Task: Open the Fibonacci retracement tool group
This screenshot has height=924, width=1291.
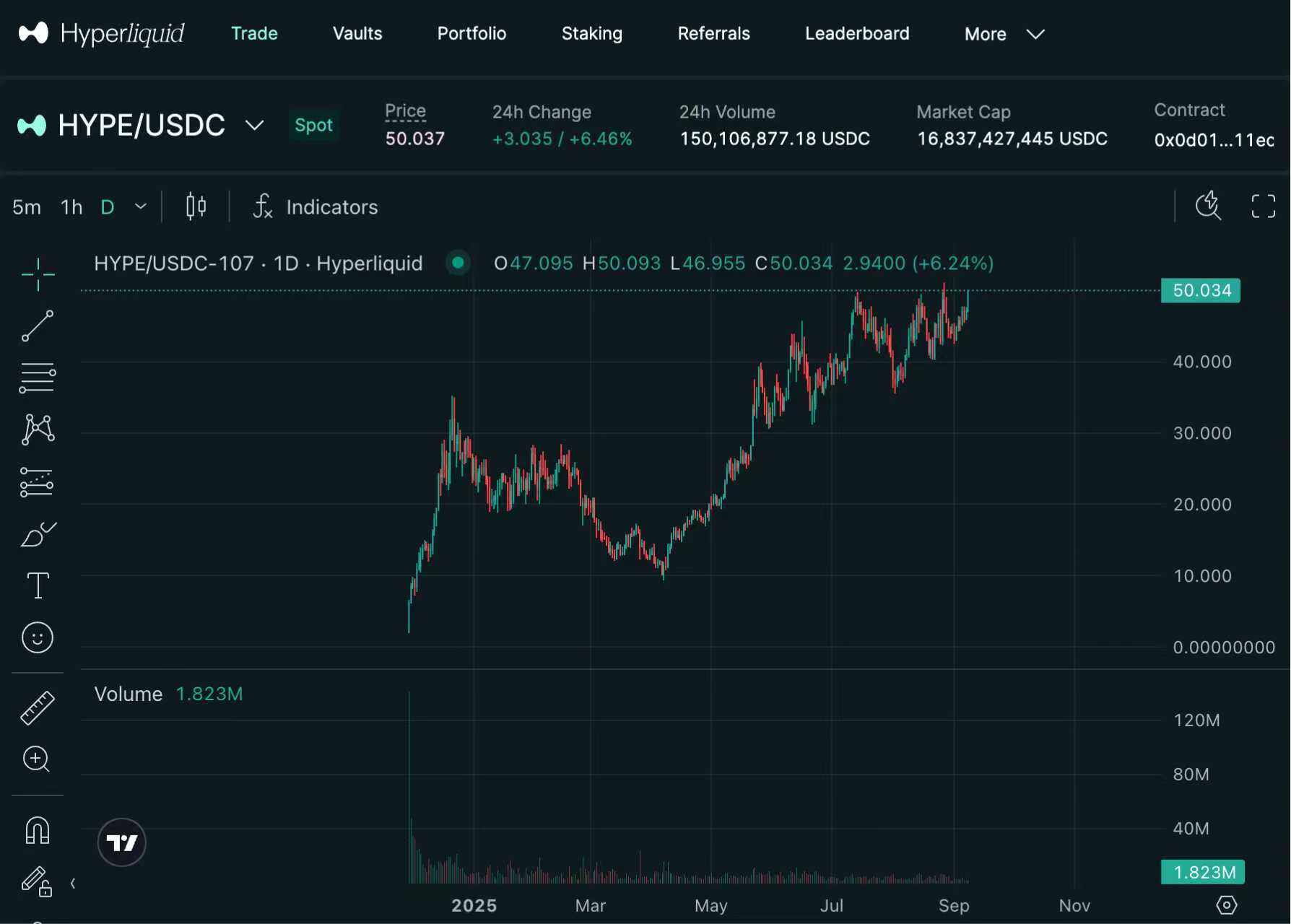Action: tap(38, 378)
